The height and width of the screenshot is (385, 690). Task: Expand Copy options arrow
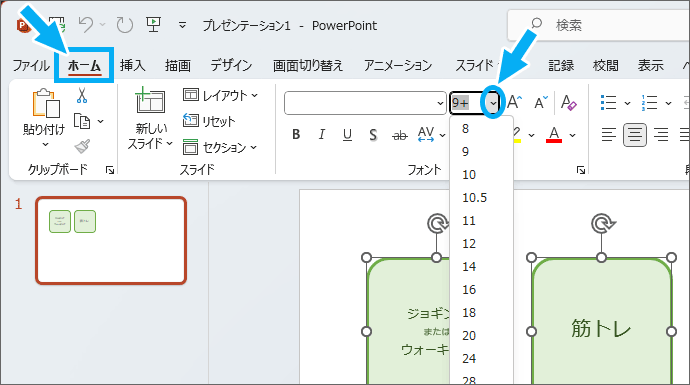tap(101, 121)
